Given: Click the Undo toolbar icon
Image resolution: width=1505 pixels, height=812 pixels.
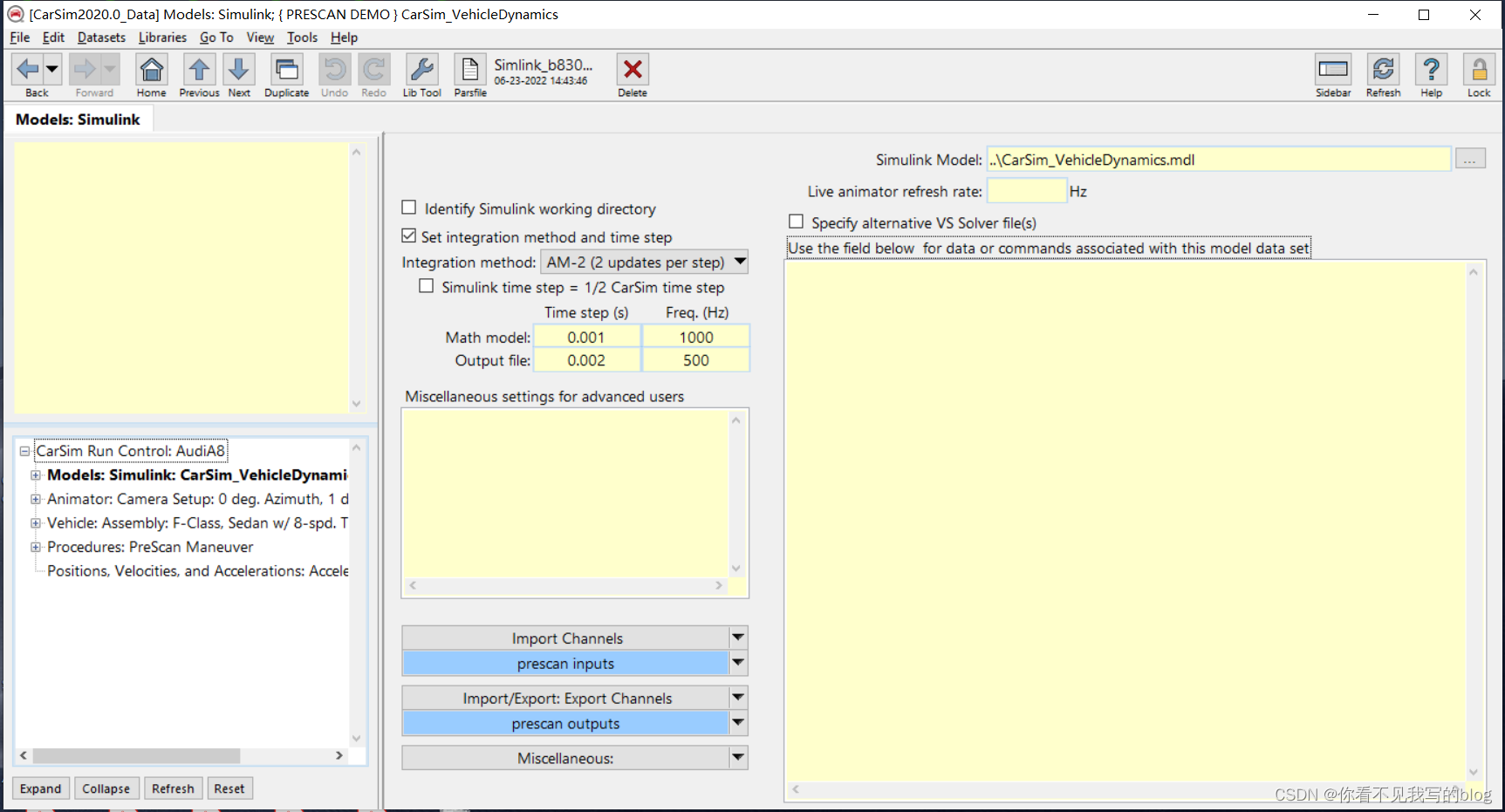Looking at the screenshot, I should [334, 69].
